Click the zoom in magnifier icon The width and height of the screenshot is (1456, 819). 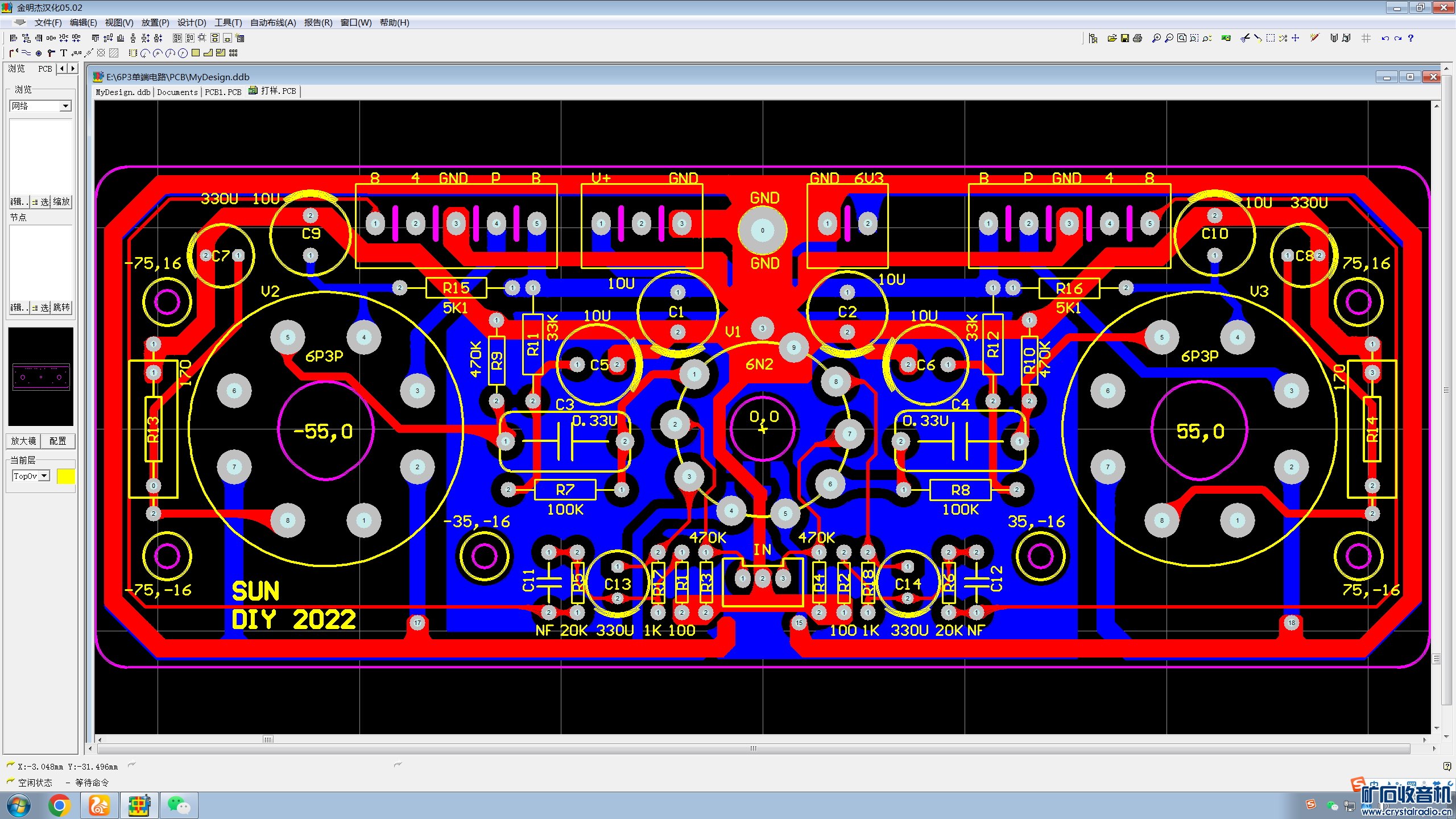[1156, 38]
